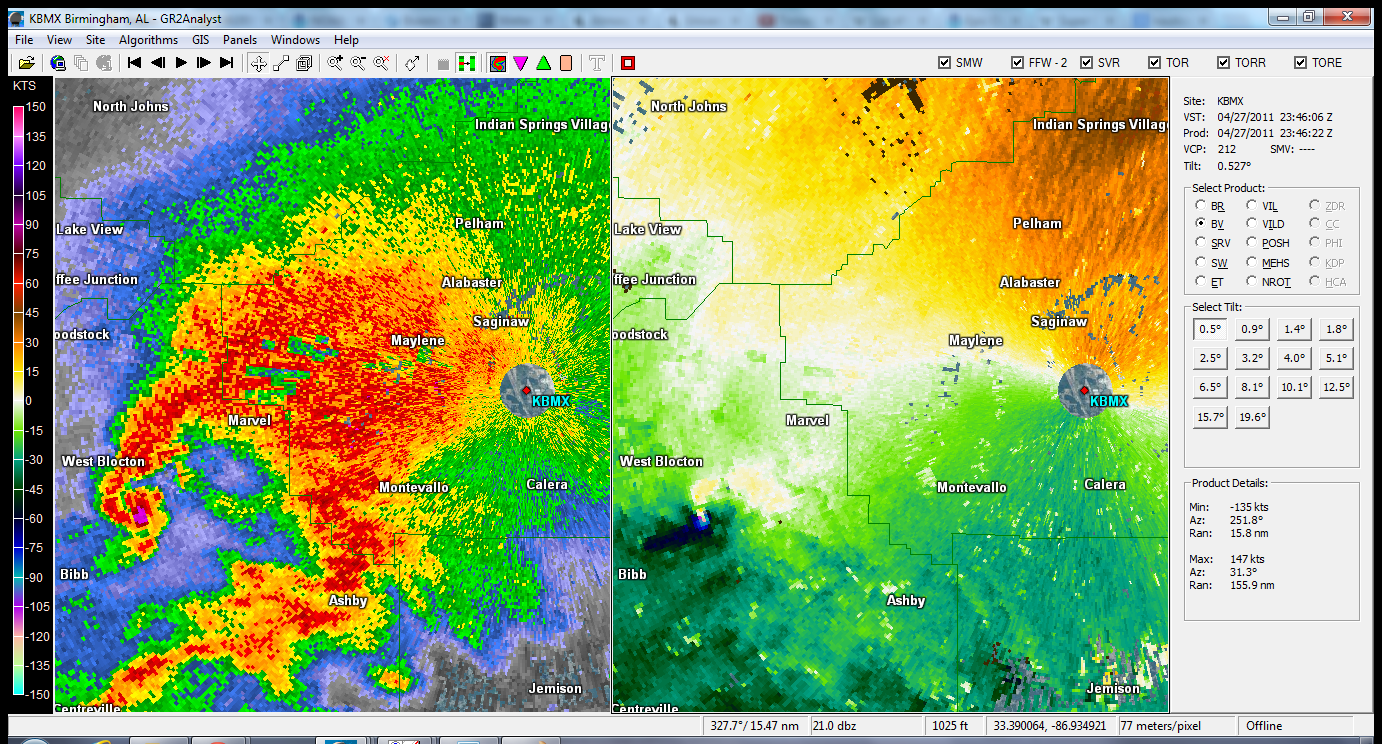Select the POSH product radio button

(1251, 242)
